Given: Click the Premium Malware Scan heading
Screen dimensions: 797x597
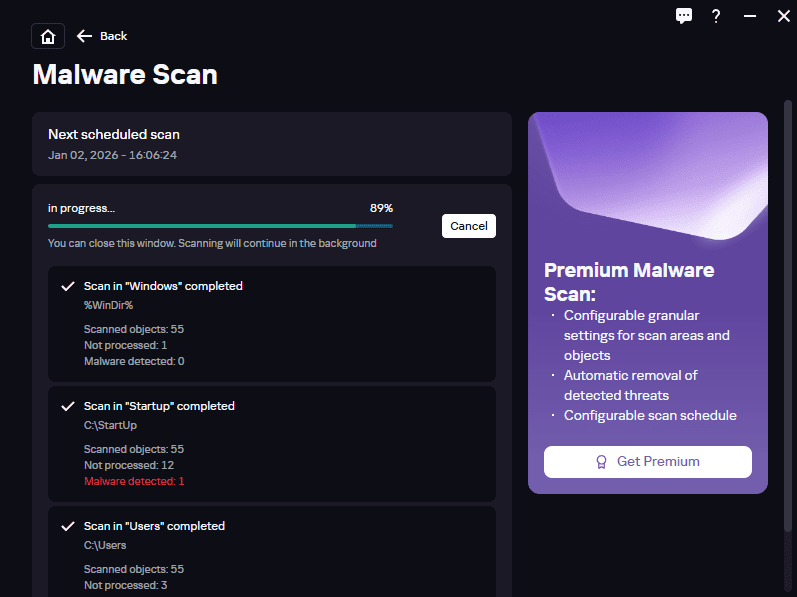Looking at the screenshot, I should pos(629,282).
